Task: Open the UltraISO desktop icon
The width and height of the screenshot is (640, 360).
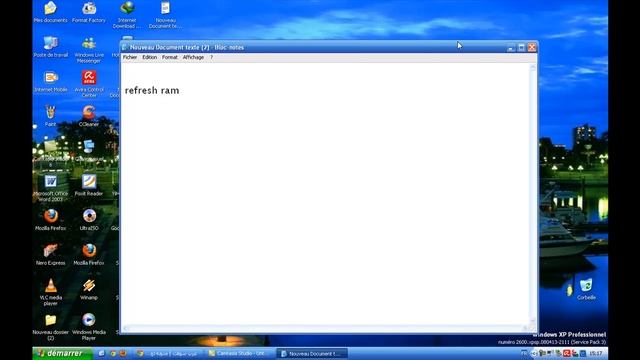Action: (89, 220)
